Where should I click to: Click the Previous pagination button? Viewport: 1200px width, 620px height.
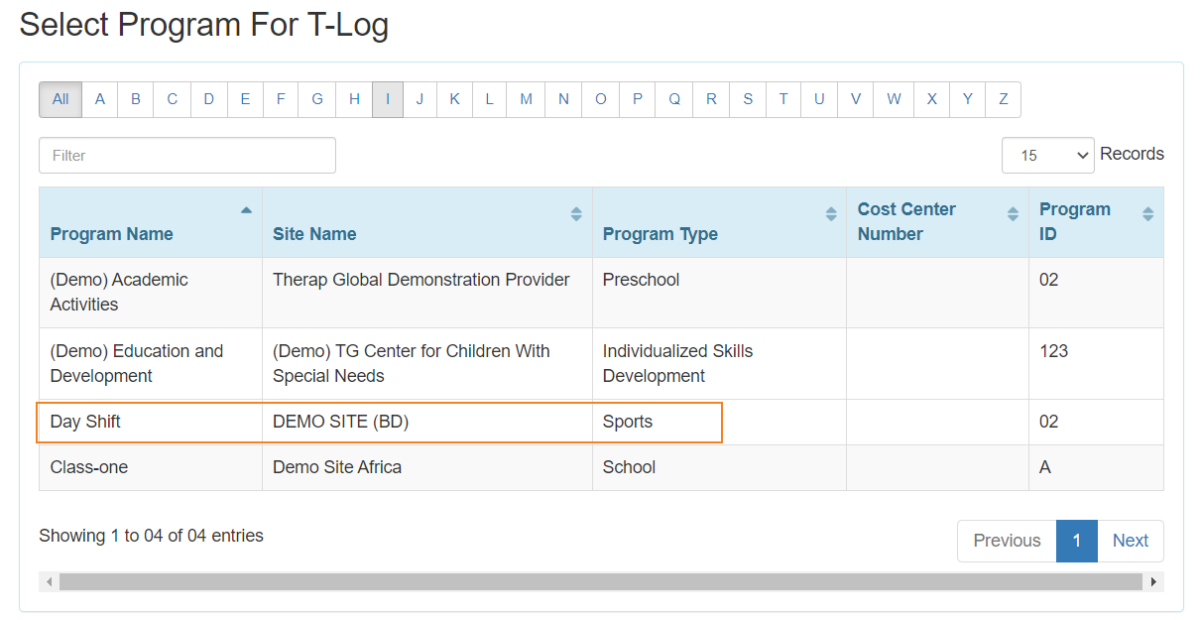coord(1006,540)
